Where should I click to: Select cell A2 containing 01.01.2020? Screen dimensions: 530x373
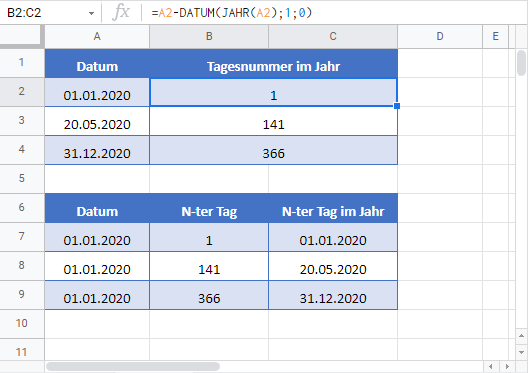point(97,93)
